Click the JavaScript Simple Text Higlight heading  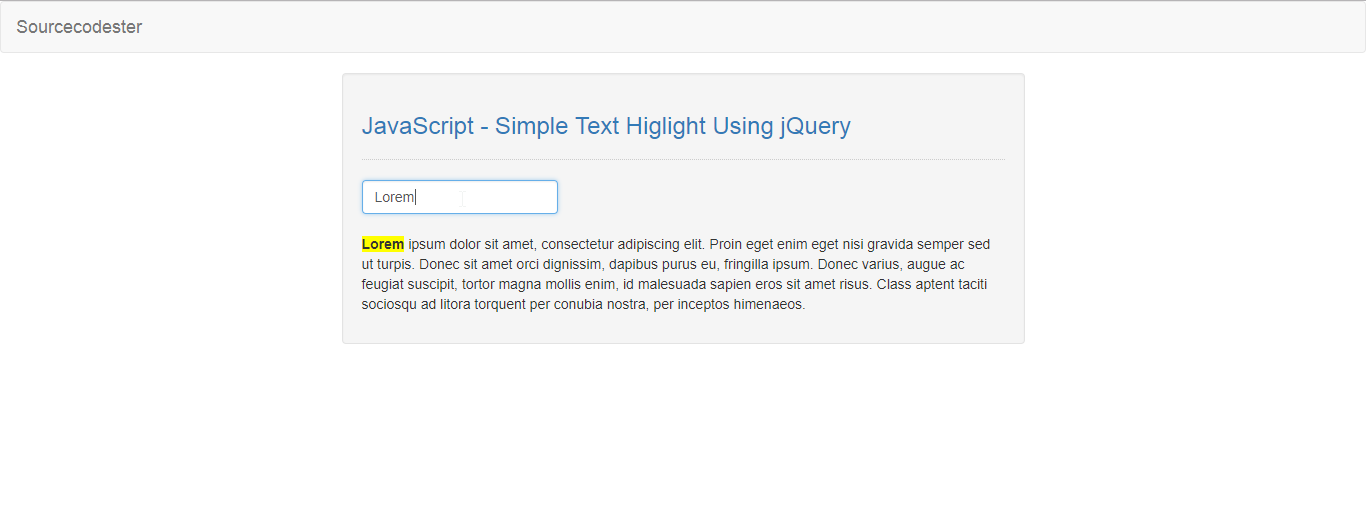[x=606, y=126]
